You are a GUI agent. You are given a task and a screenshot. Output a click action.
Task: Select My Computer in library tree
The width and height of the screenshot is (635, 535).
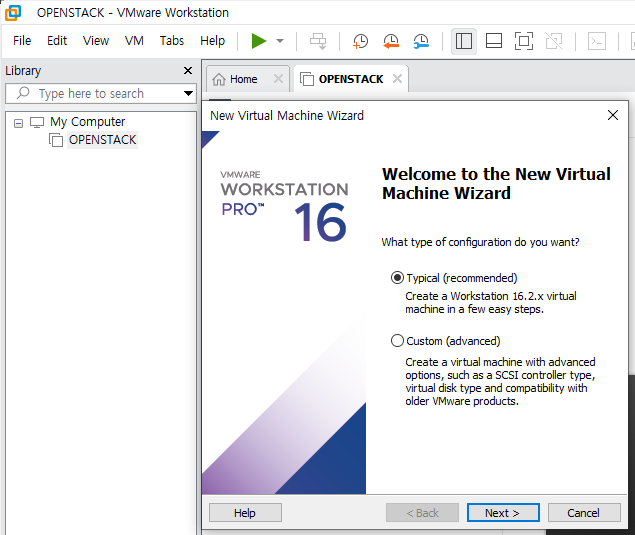coord(87,122)
